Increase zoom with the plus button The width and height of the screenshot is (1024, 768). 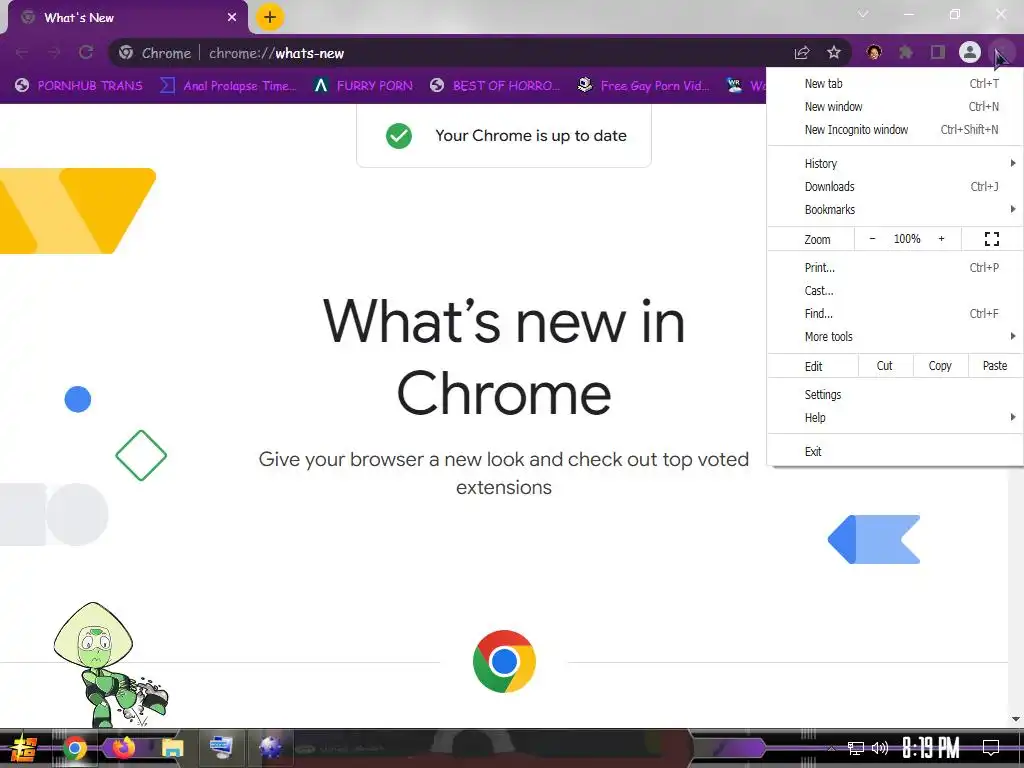941,239
